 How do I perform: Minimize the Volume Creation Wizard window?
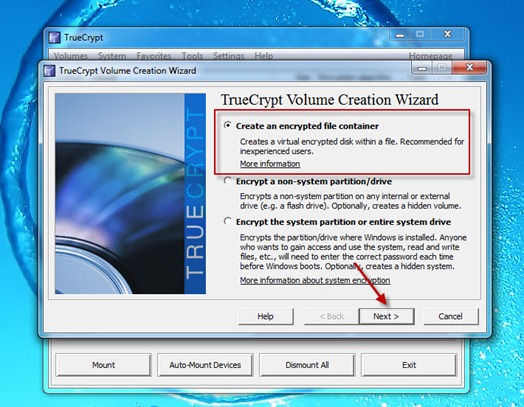(422, 68)
